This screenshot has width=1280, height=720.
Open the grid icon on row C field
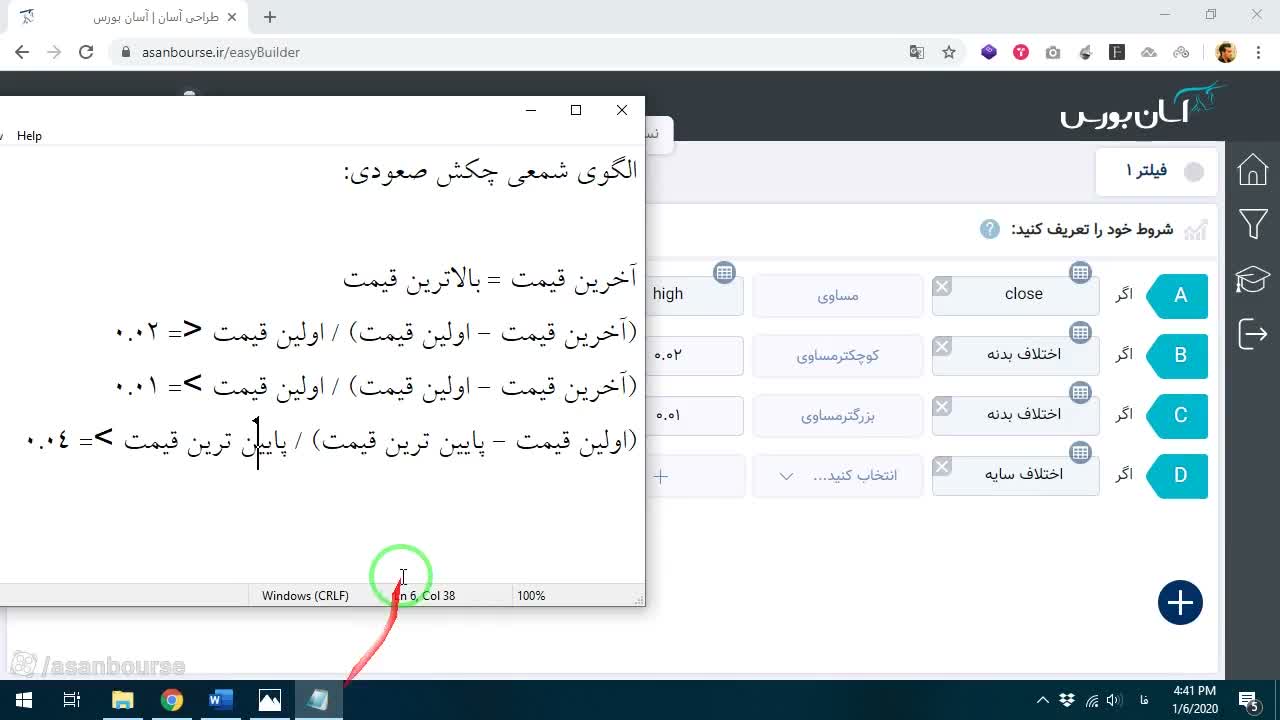(x=1080, y=392)
